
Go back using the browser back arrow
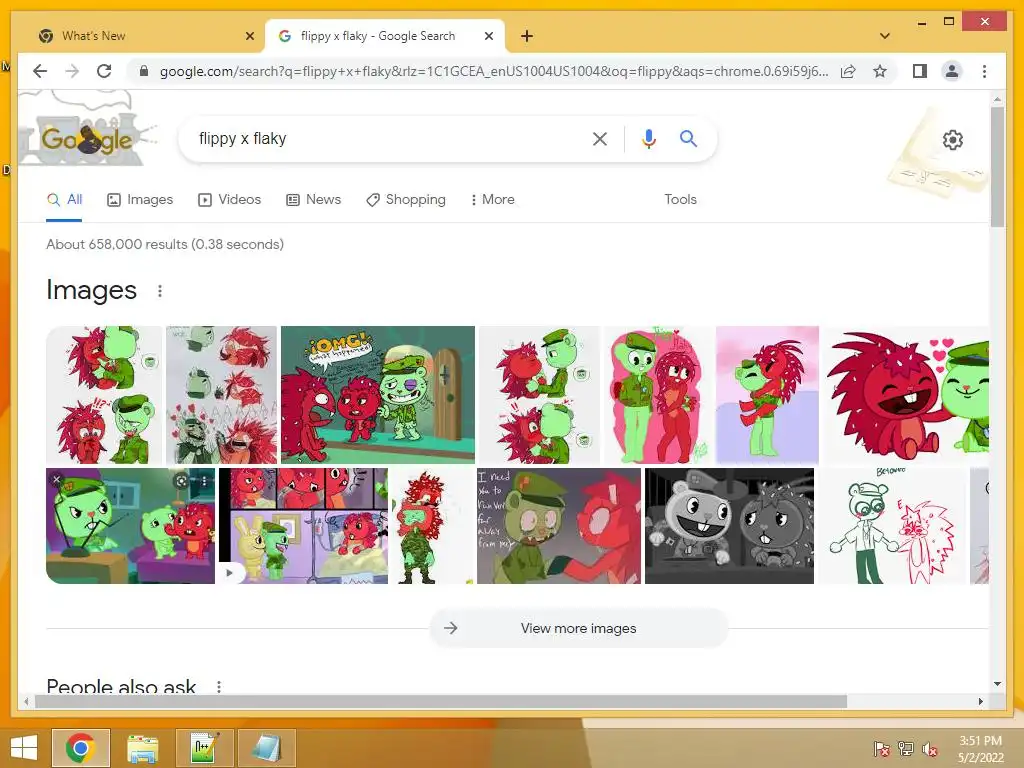(40, 71)
